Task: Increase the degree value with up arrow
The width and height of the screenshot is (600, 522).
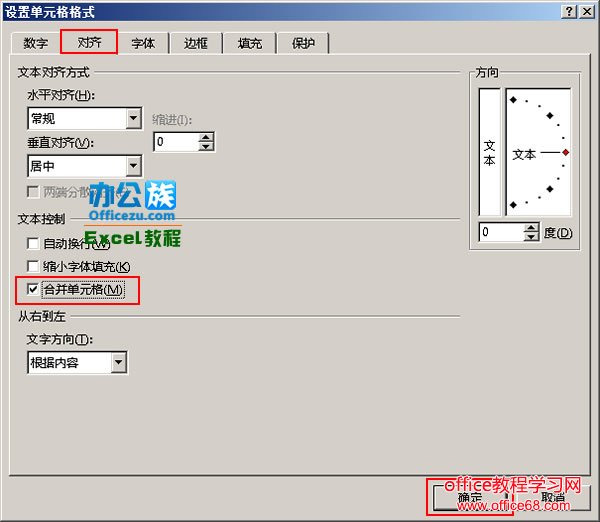Action: 531,228
